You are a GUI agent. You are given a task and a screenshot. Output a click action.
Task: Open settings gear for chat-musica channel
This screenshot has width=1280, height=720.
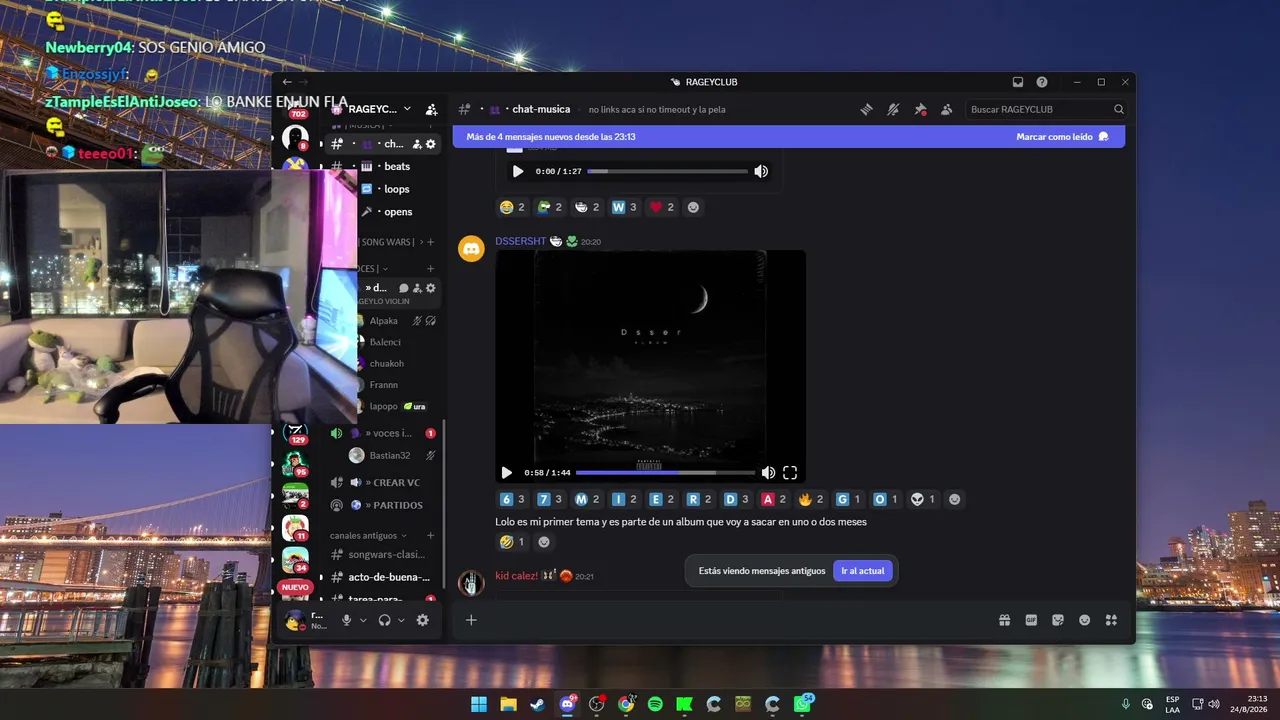coord(431,144)
